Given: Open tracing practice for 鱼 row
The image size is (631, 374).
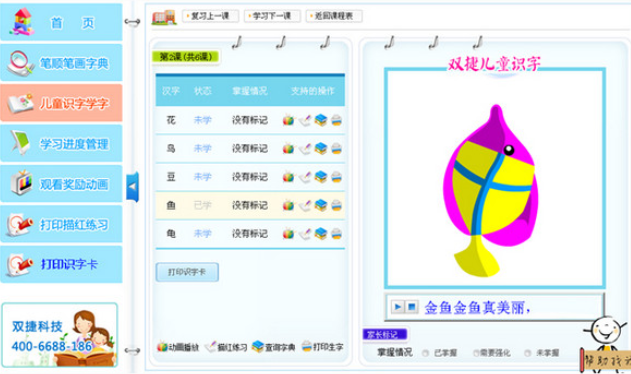Looking at the screenshot, I should tap(305, 205).
